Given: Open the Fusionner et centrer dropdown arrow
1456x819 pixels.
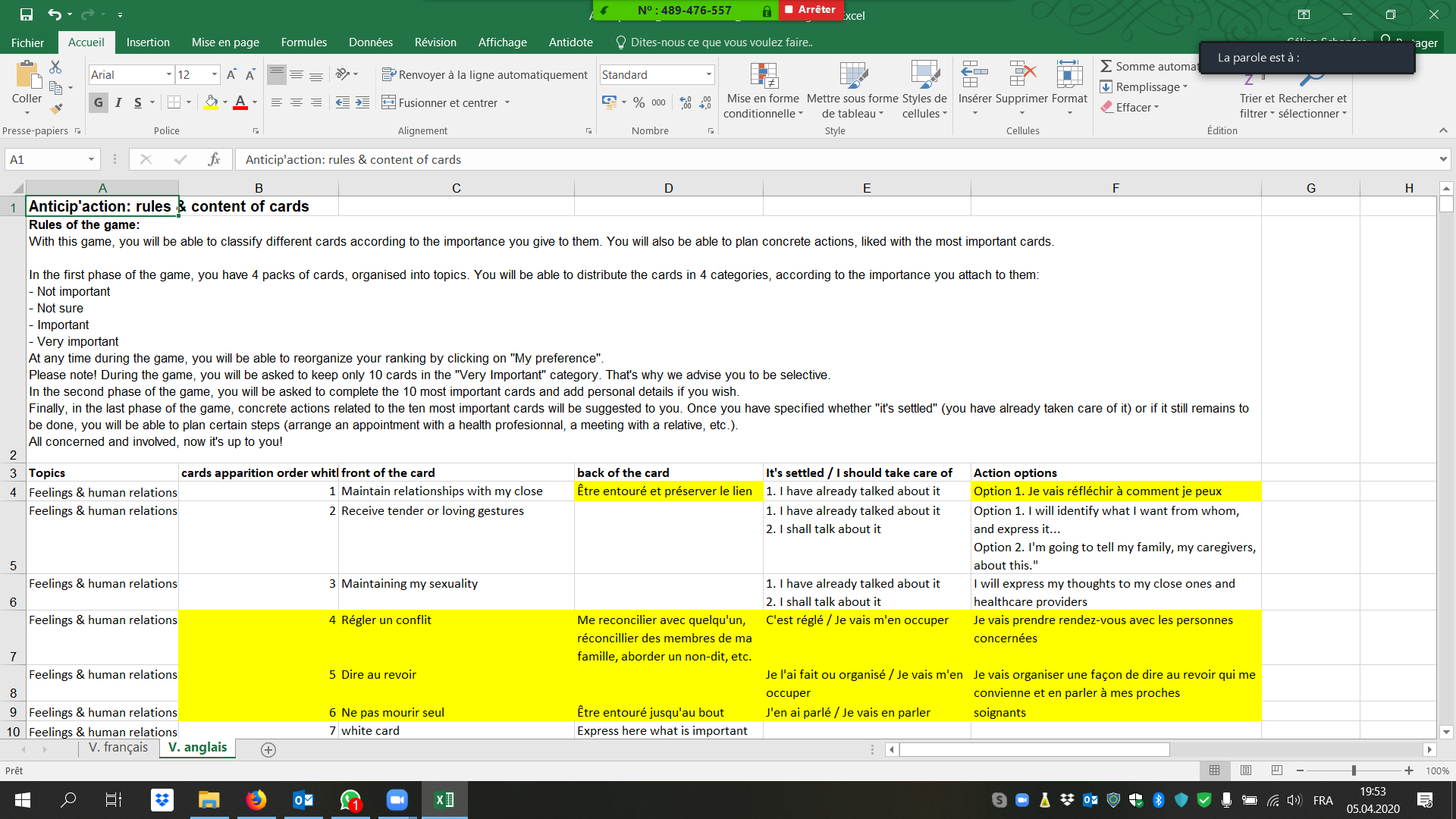Looking at the screenshot, I should tap(507, 102).
